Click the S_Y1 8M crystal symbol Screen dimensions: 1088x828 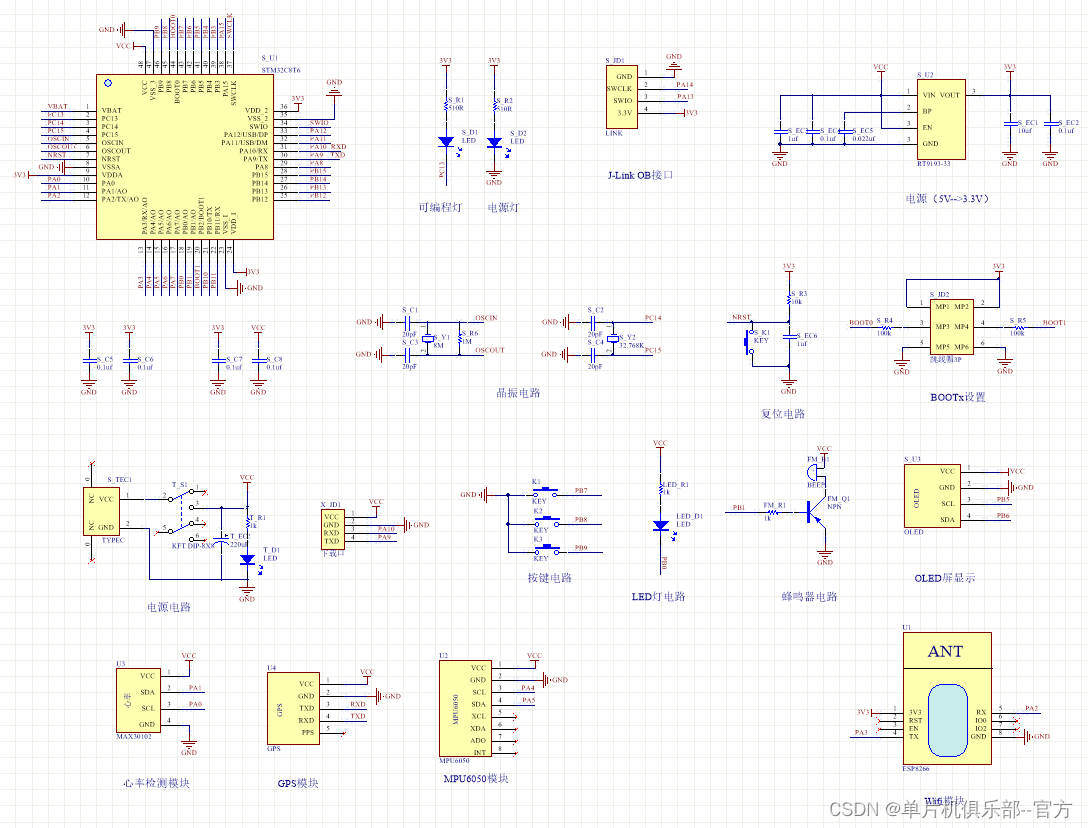click(x=427, y=339)
